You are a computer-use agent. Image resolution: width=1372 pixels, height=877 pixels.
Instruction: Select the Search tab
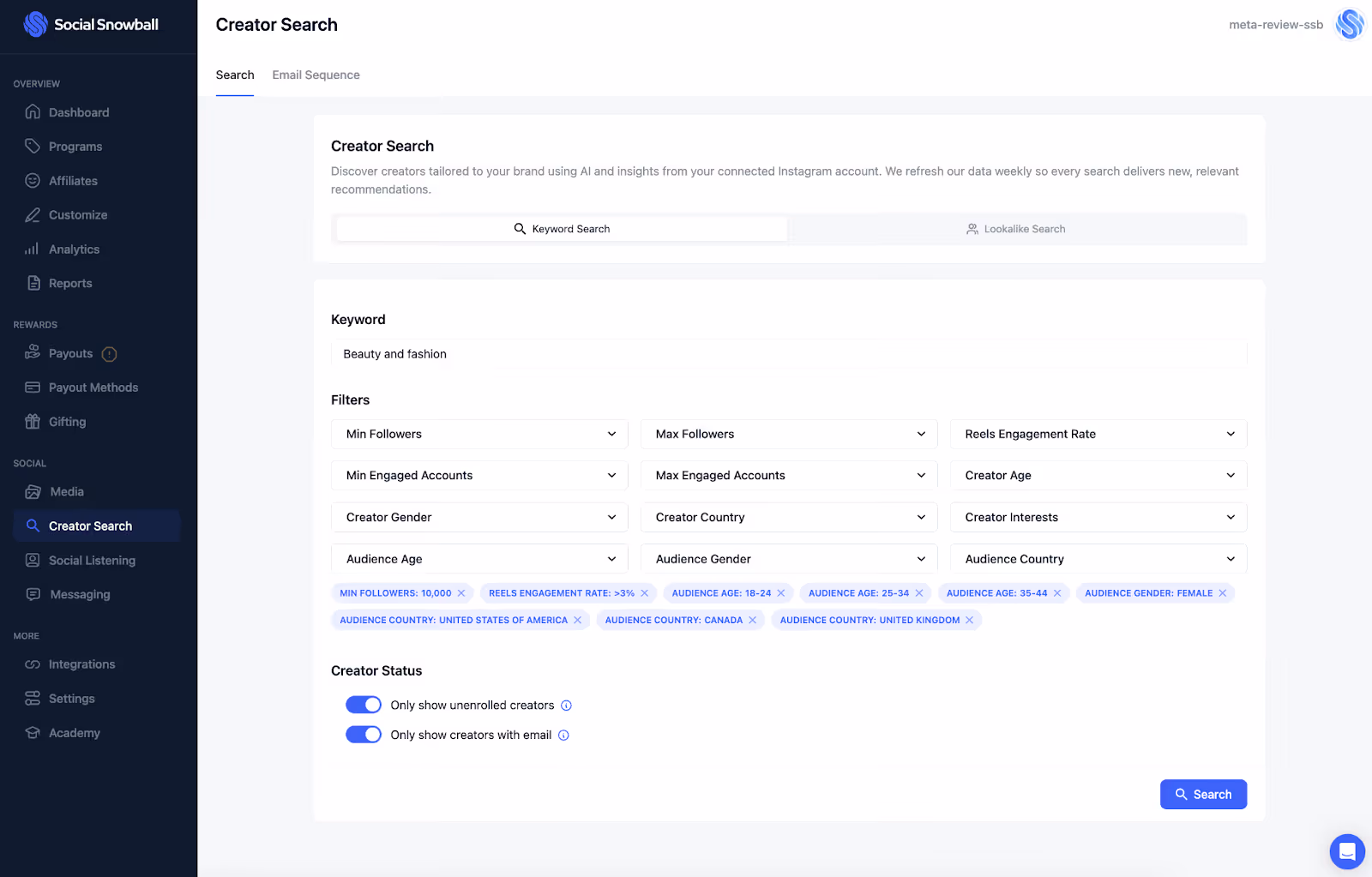click(x=235, y=75)
